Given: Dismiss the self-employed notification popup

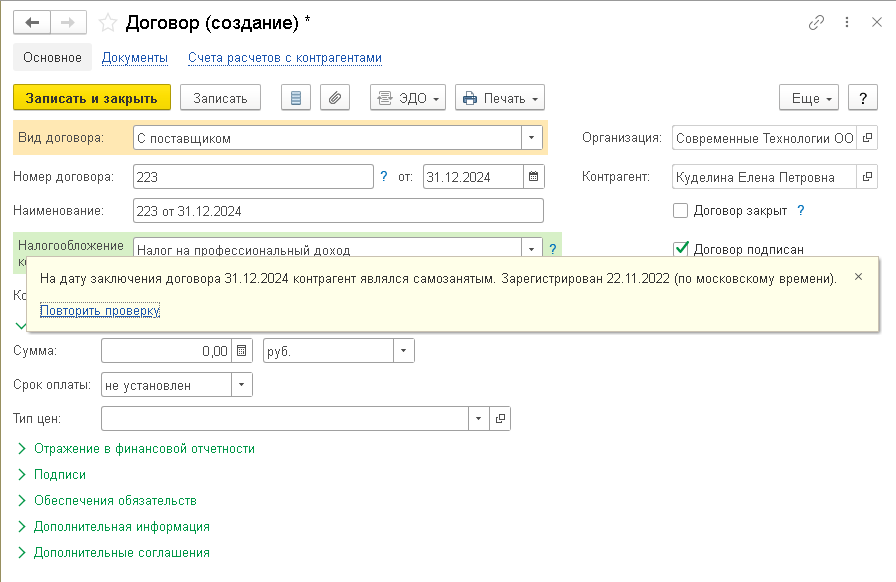Looking at the screenshot, I should coord(858,276).
